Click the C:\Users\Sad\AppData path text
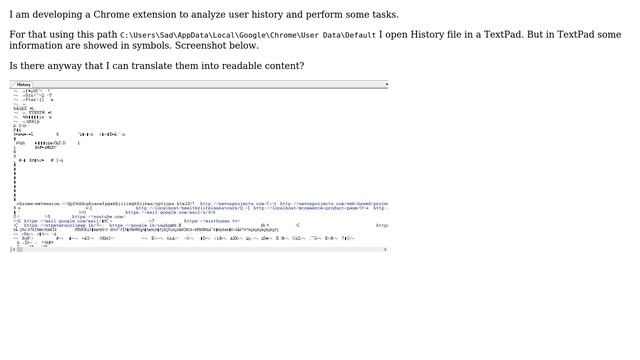 coord(248,35)
